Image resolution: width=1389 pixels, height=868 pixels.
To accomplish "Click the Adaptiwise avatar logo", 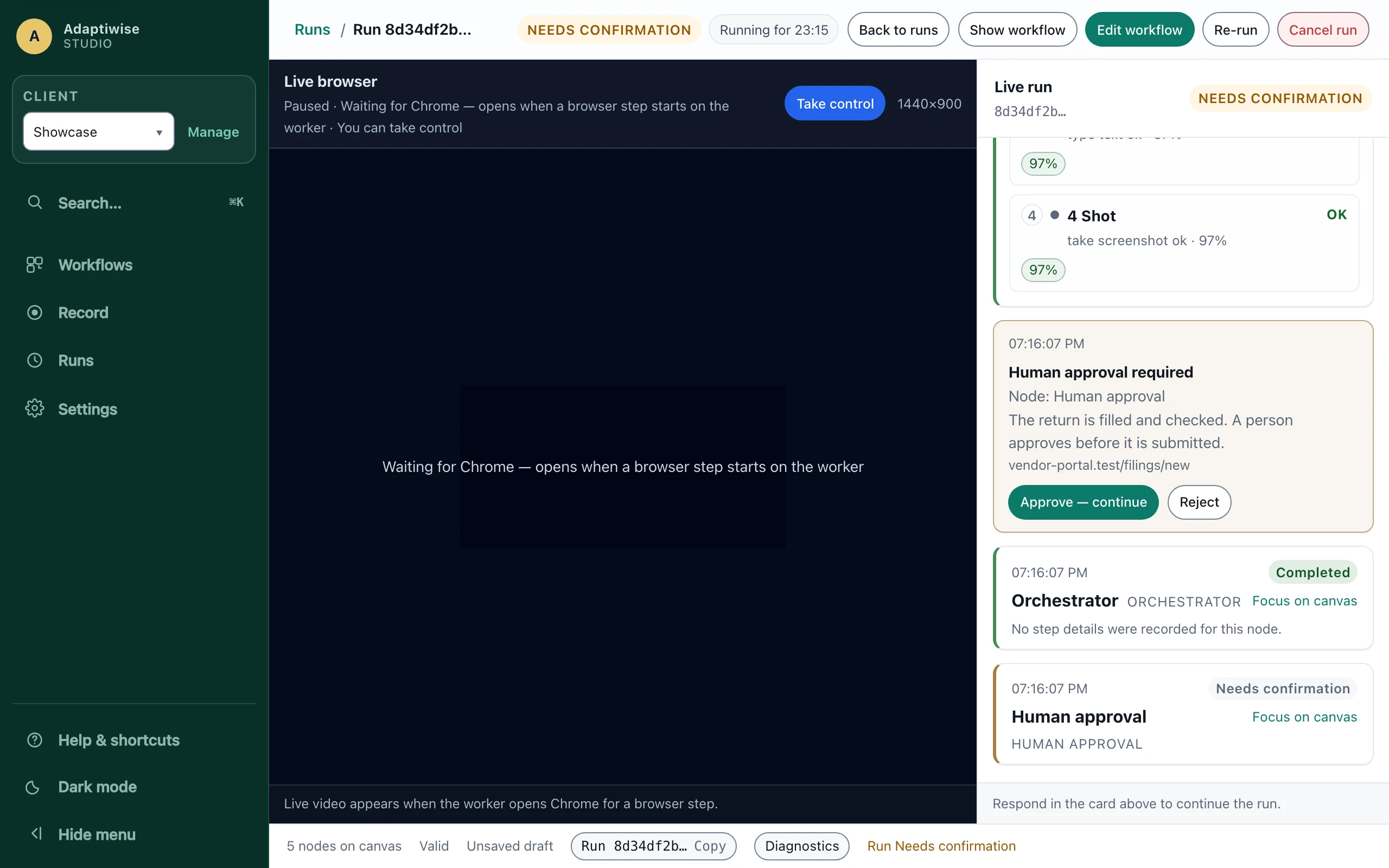I will coord(34,36).
